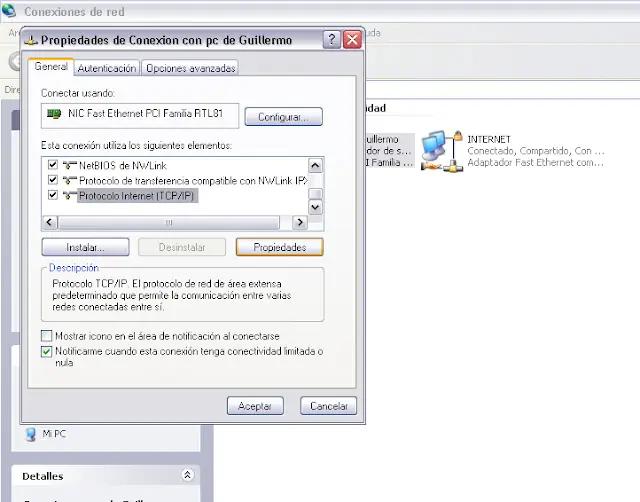Uncheck the Protocolo Internet (TCP/IP) checkbox
Image resolution: width=640 pixels, height=502 pixels.
point(53,195)
